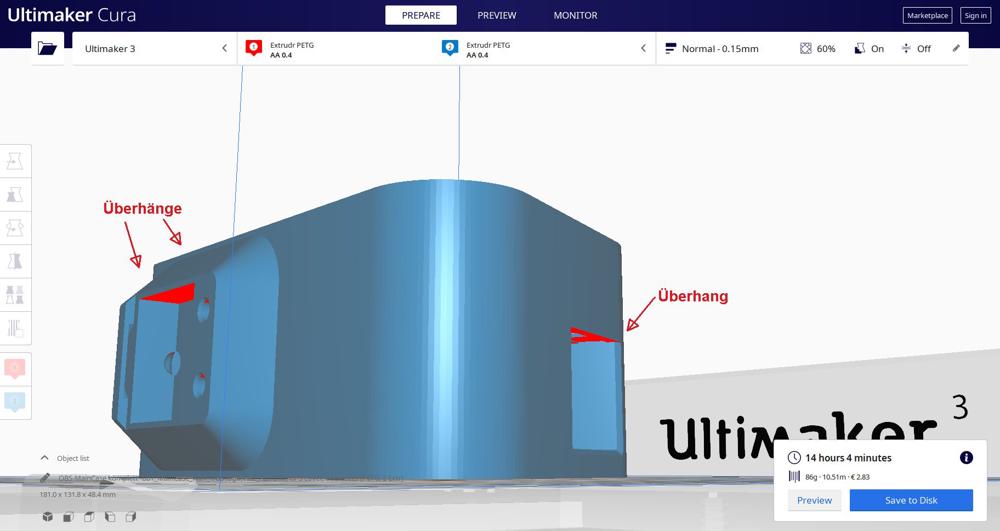Assign red Extruder 1 in left toolbar
This screenshot has height=531, width=1000.
15,368
